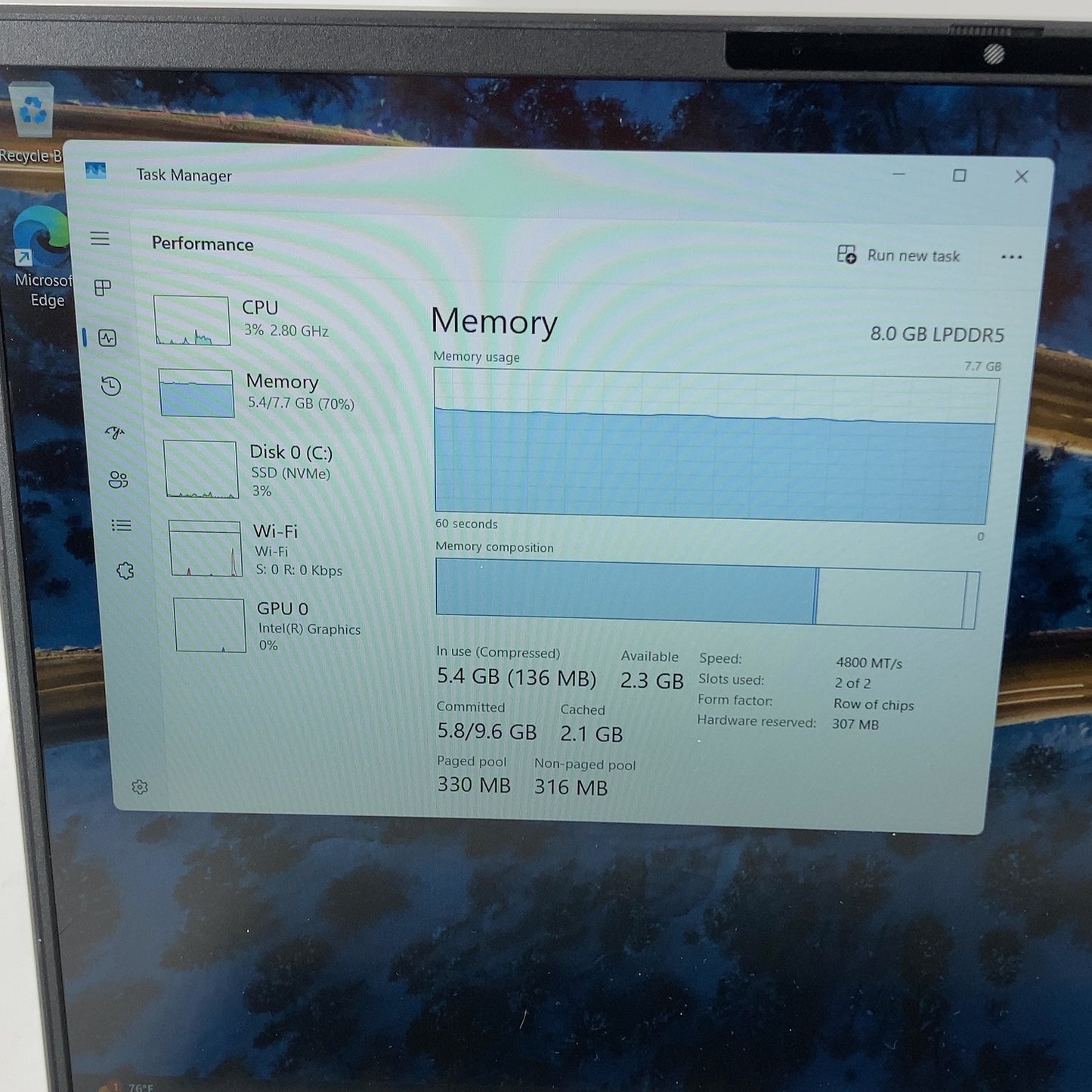The image size is (1092, 1092).
Task: Open the Details list icon in sidebar
Action: click(x=121, y=525)
